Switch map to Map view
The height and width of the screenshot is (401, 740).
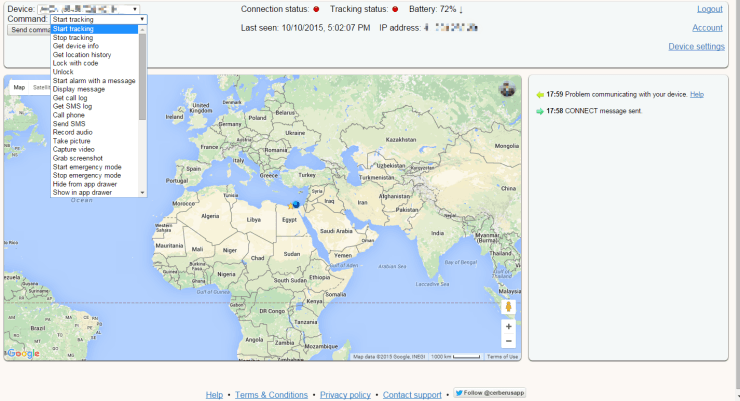click(19, 87)
